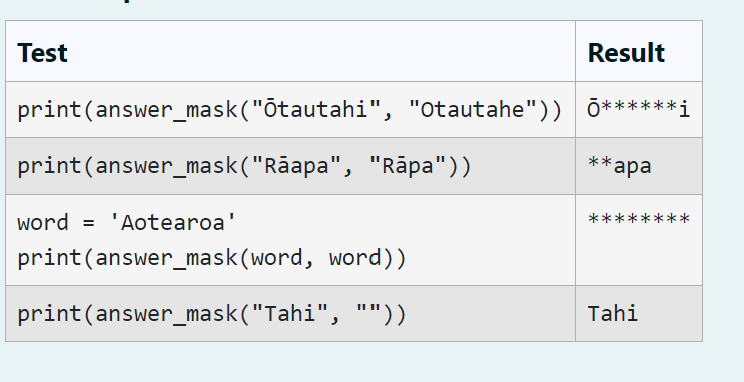Click the print(answer_mask(word, word)) line
The height and width of the screenshot is (382, 744).
click(212, 258)
